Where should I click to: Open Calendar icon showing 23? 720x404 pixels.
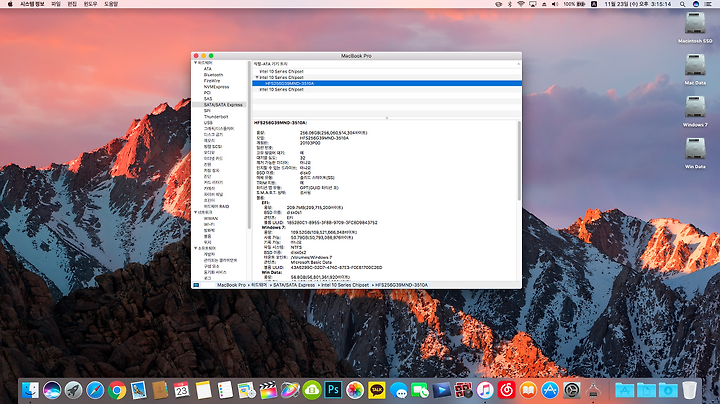[x=182, y=390]
